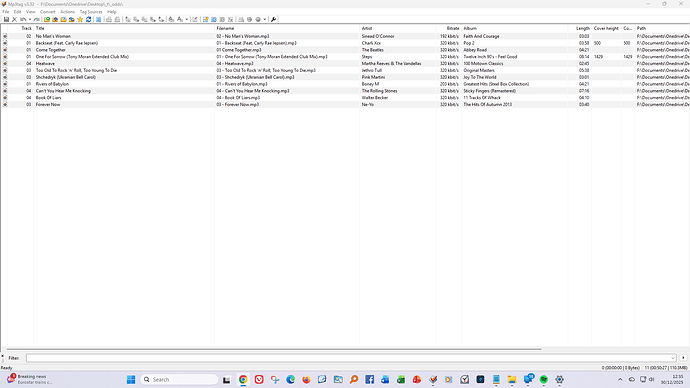The width and height of the screenshot is (690, 388).
Task: Change directory using the green folder icon
Action: pos(47,19)
